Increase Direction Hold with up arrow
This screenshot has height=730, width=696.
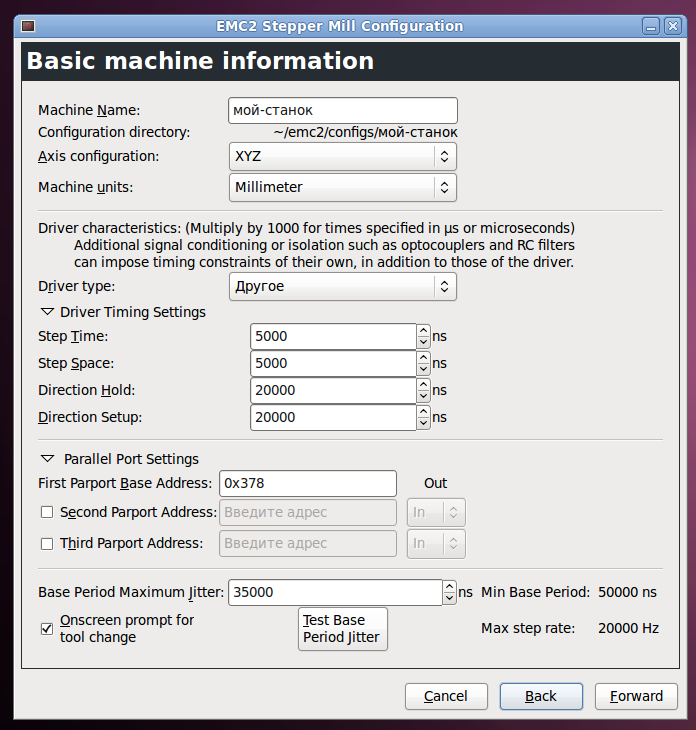click(x=423, y=385)
